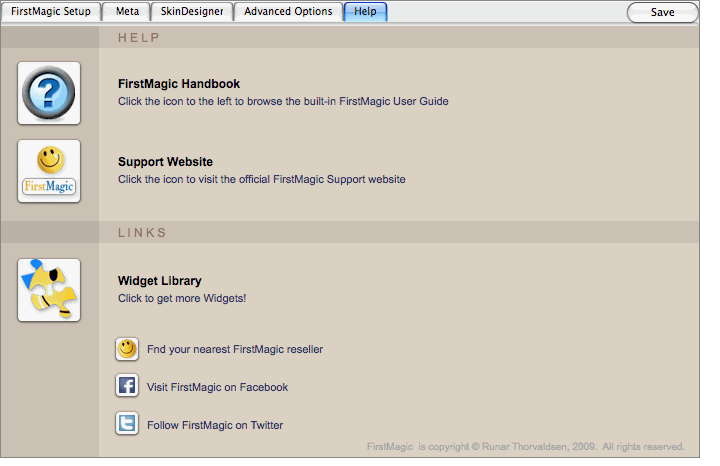The height and width of the screenshot is (466, 720).
Task: Open the FirstMagic Handbook question mark icon
Action: tap(49, 93)
